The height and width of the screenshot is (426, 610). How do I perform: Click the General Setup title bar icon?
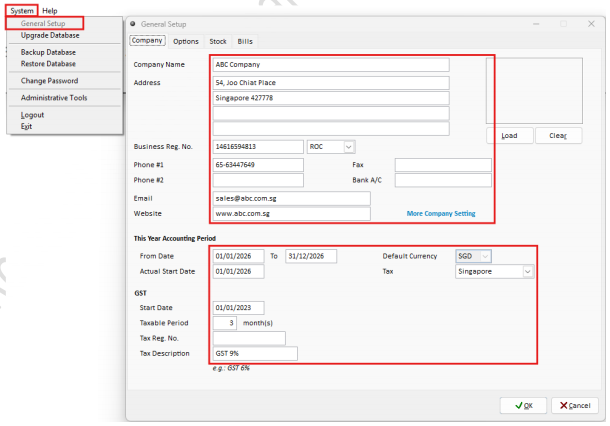coord(133,24)
